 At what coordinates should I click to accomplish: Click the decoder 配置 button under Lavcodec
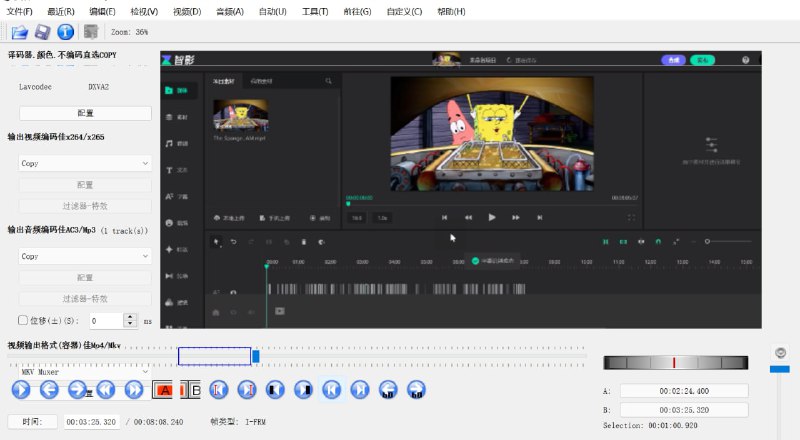pyautogui.click(x=85, y=113)
